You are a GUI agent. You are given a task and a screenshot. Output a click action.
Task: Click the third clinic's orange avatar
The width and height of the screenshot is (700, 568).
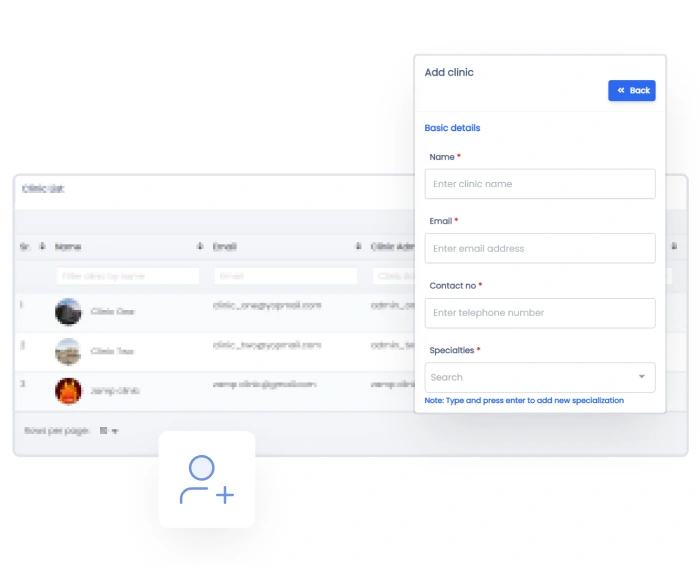pos(68,390)
